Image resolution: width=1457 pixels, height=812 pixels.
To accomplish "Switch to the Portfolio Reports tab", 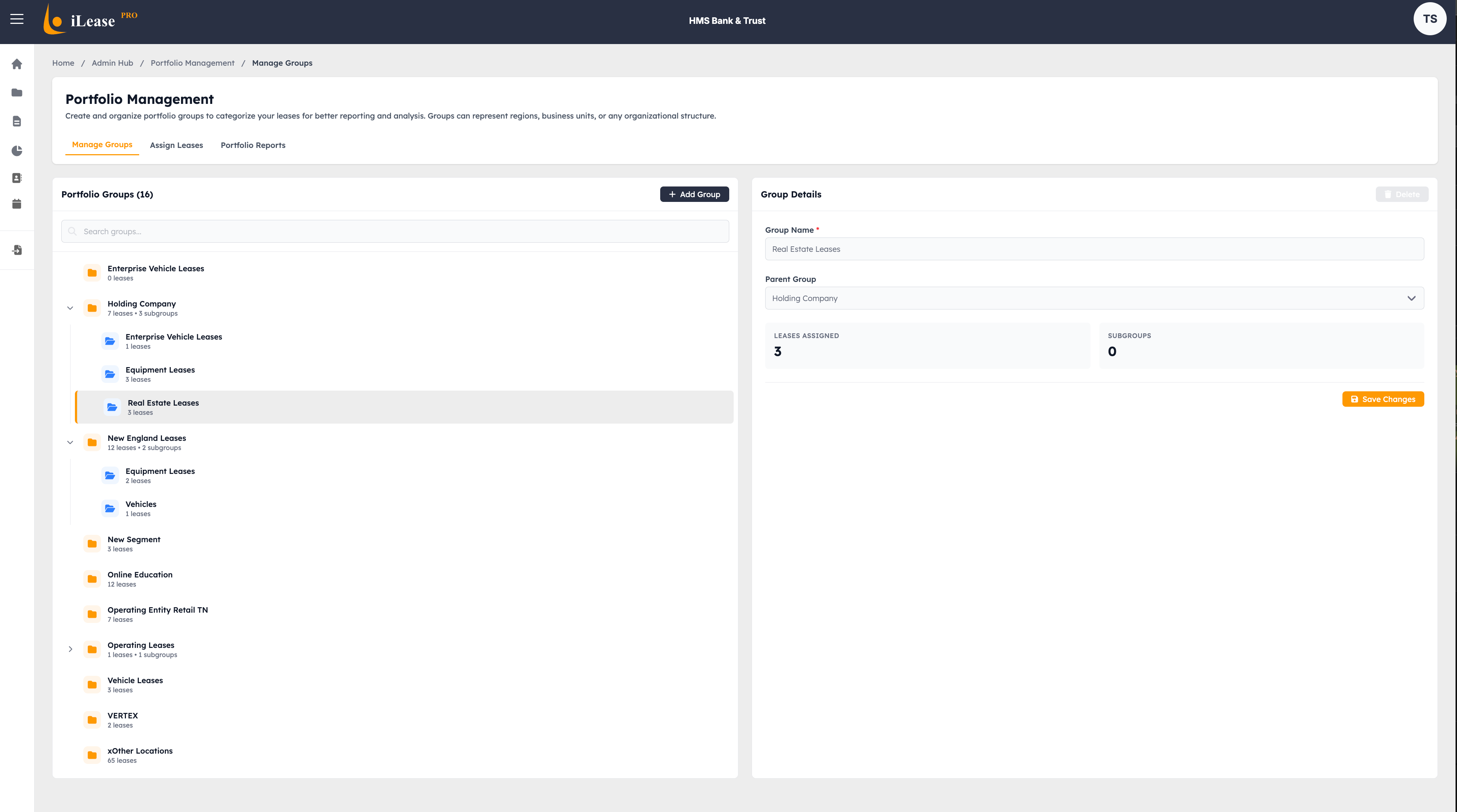I will click(x=253, y=145).
